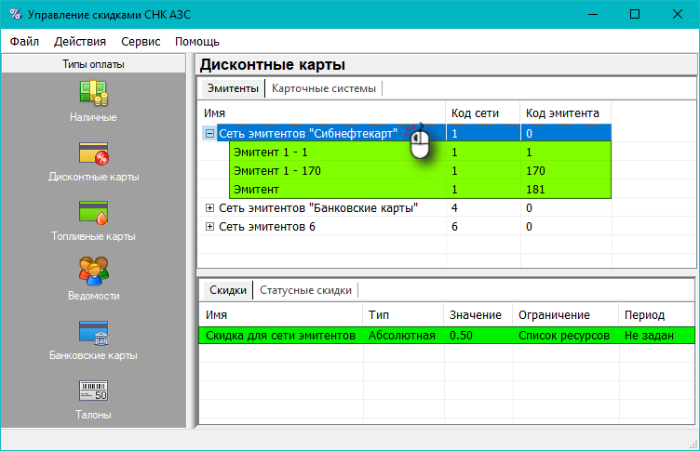Expand the Банковские карты emitter network

point(209,208)
